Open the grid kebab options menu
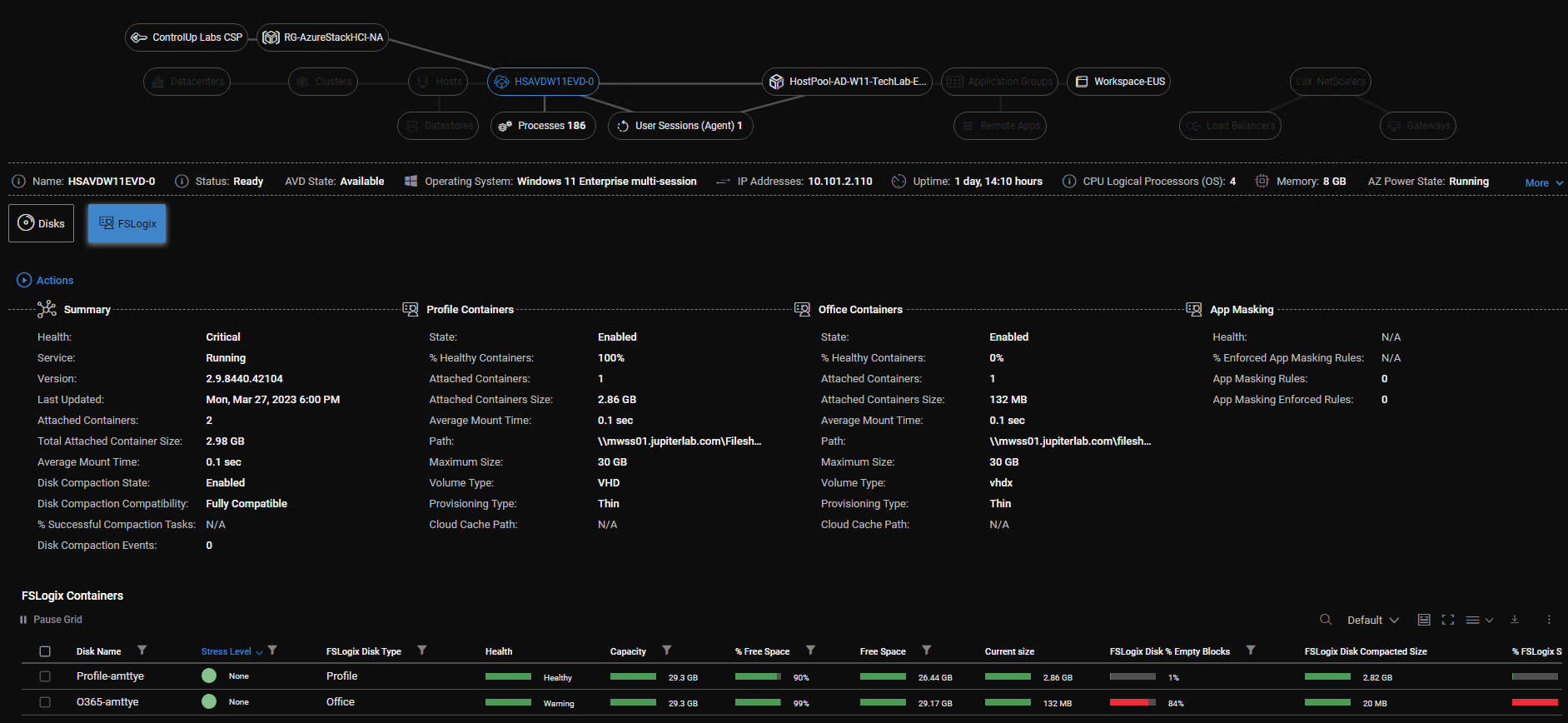 pyautogui.click(x=1549, y=620)
